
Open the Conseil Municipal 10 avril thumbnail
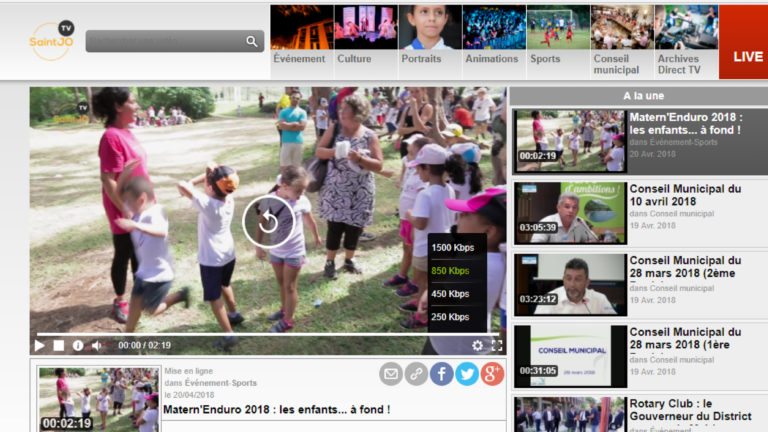tap(570, 213)
